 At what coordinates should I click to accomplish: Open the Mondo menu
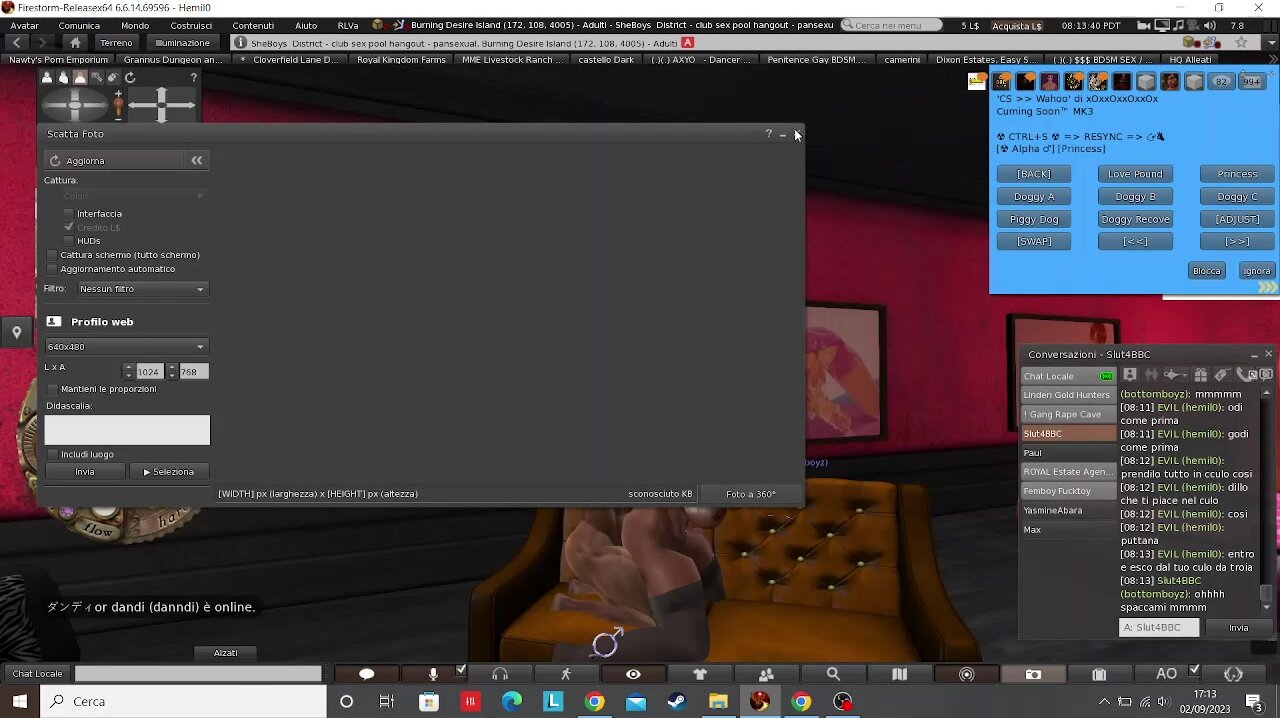tap(135, 25)
